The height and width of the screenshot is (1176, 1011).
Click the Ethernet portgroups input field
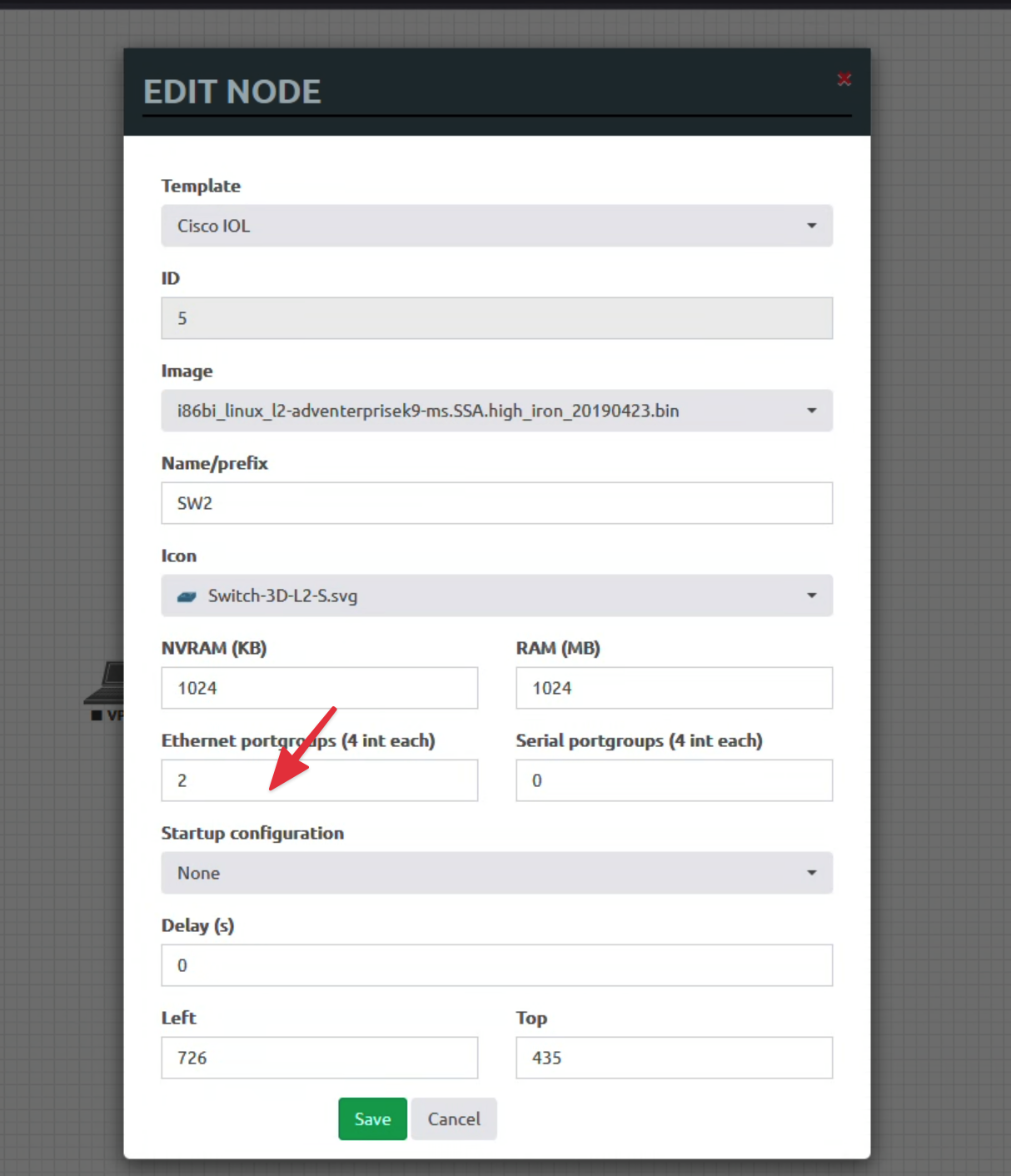pyautogui.click(x=319, y=780)
